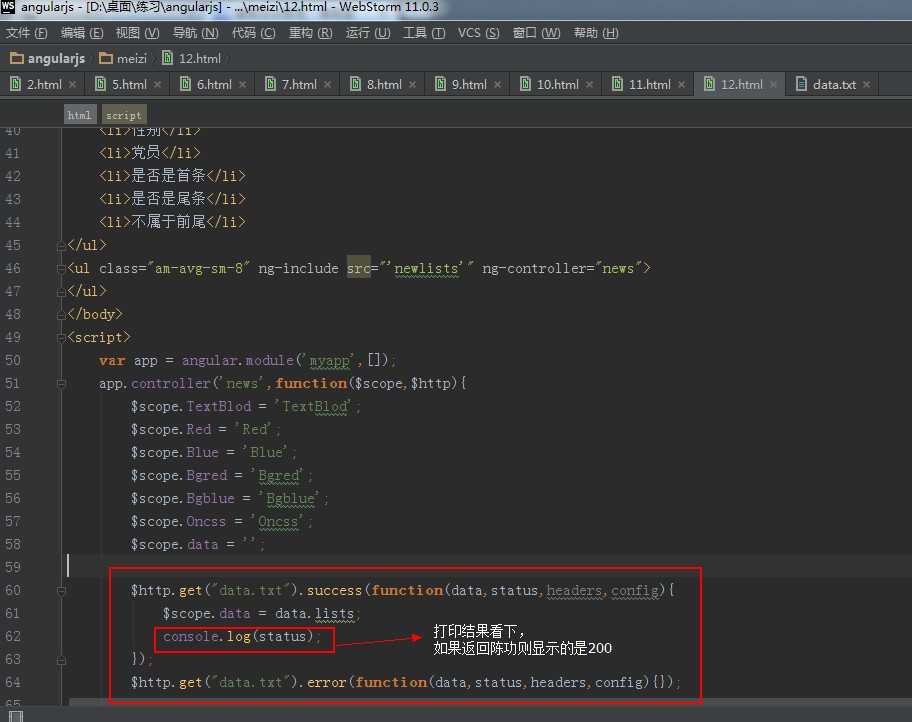The width and height of the screenshot is (912, 722).
Task: Close the 7.html tab
Action: pos(327,85)
